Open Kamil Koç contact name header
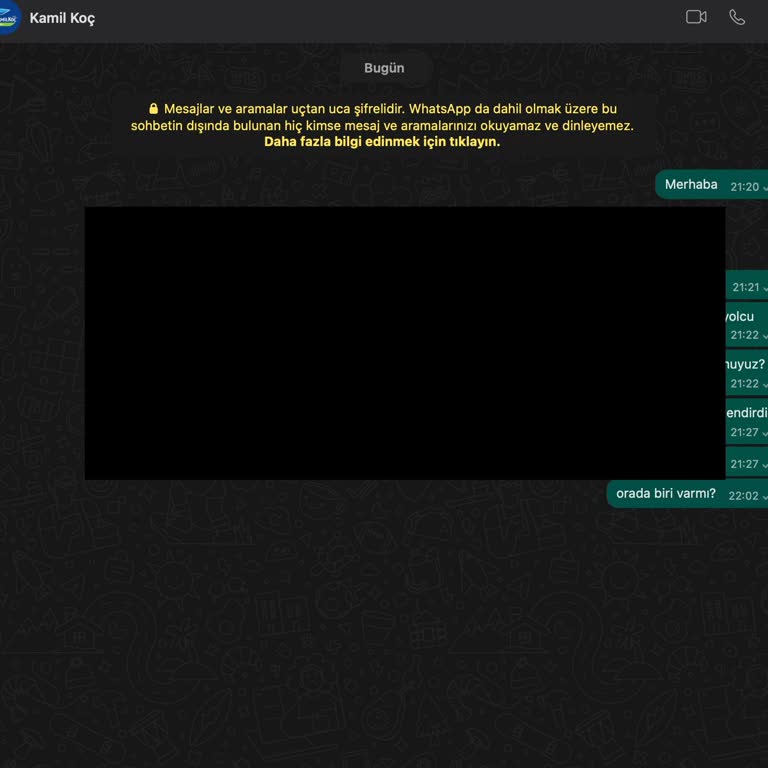 (62, 18)
